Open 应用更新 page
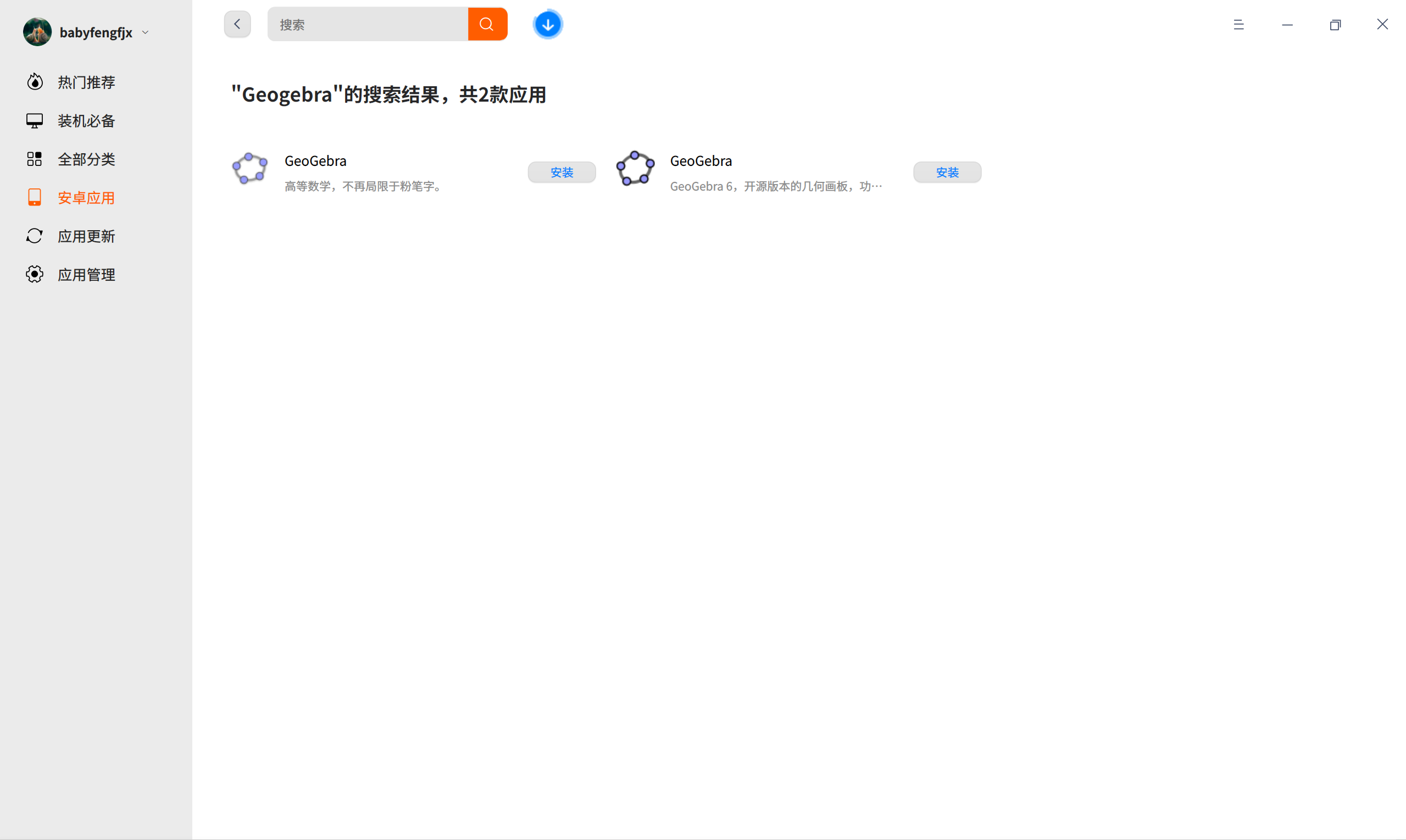Viewport: 1406px width, 840px height. coord(86,237)
